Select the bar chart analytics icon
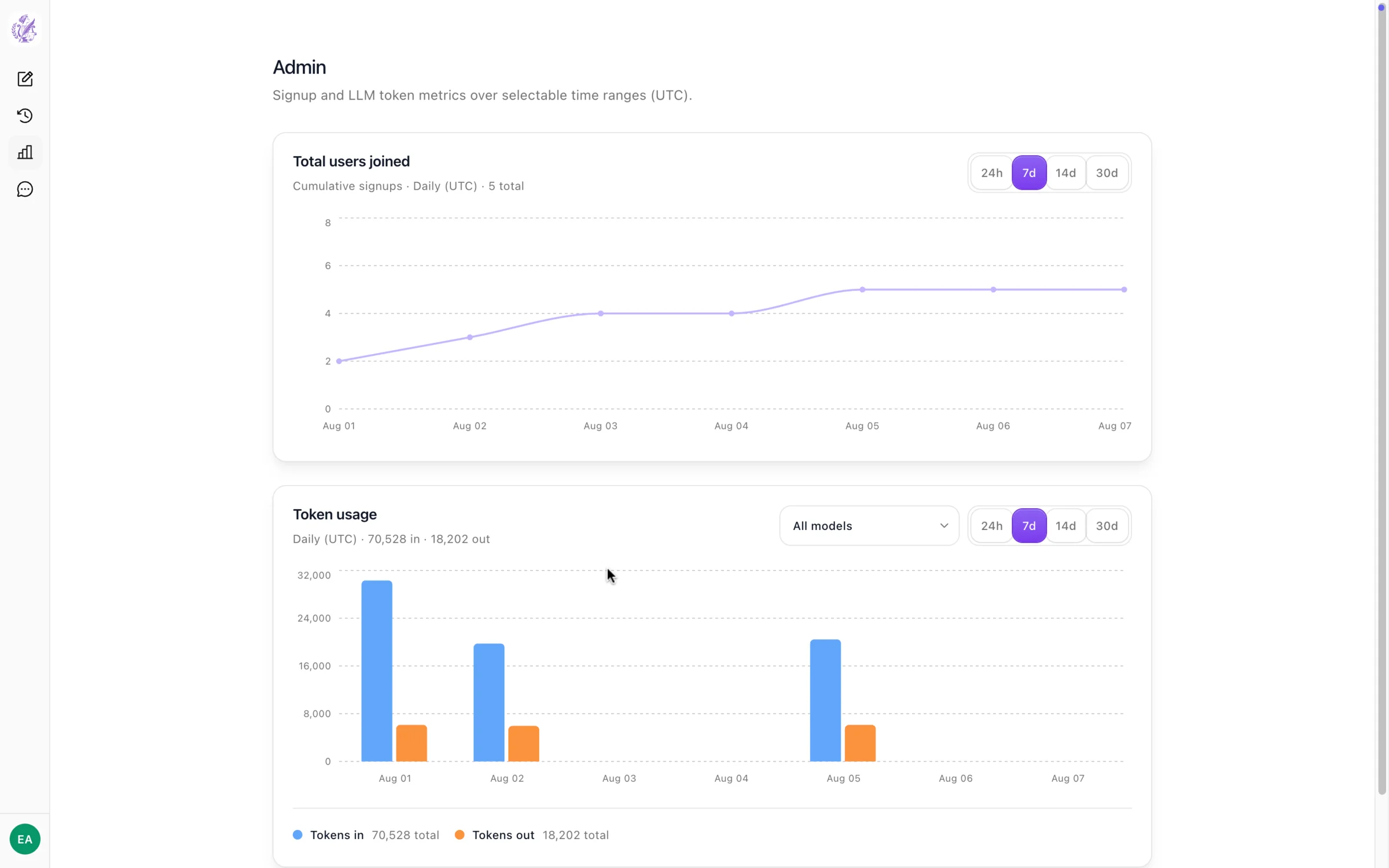This screenshot has width=1389, height=868. click(x=25, y=152)
